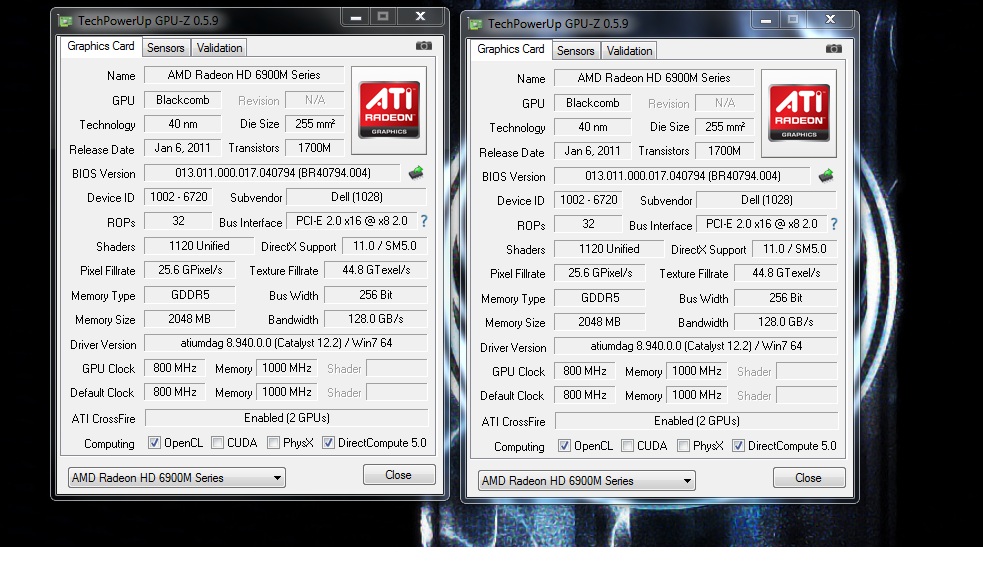Click the Bus Width 256 Bit field in right window
This screenshot has width=983, height=571.
tap(786, 298)
